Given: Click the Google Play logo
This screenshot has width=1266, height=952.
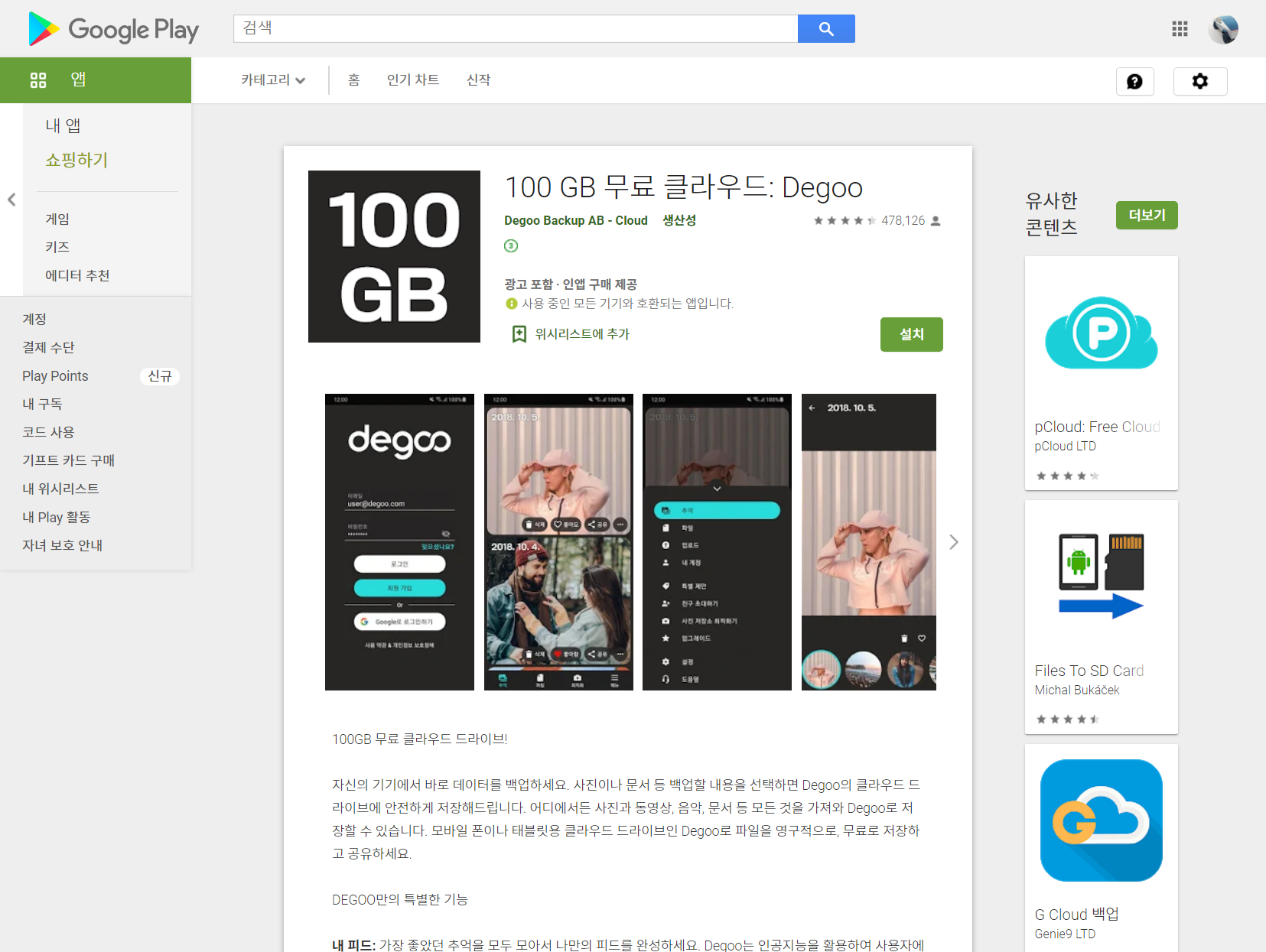Looking at the screenshot, I should click(113, 29).
